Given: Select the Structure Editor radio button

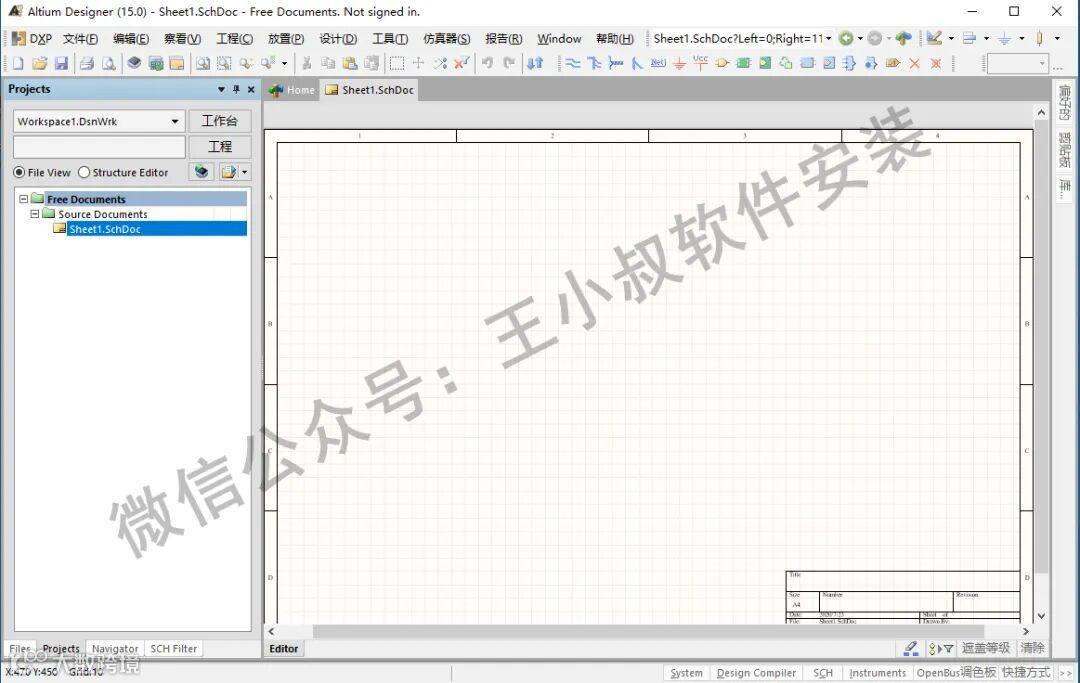Looking at the screenshot, I should (84, 172).
